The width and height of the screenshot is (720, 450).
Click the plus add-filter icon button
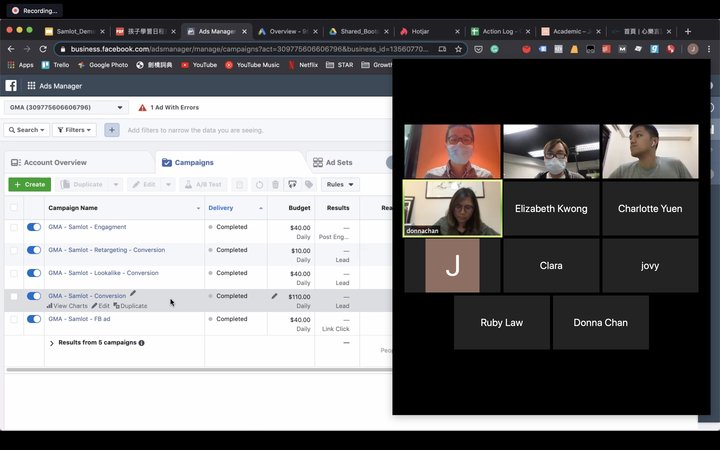(x=112, y=130)
